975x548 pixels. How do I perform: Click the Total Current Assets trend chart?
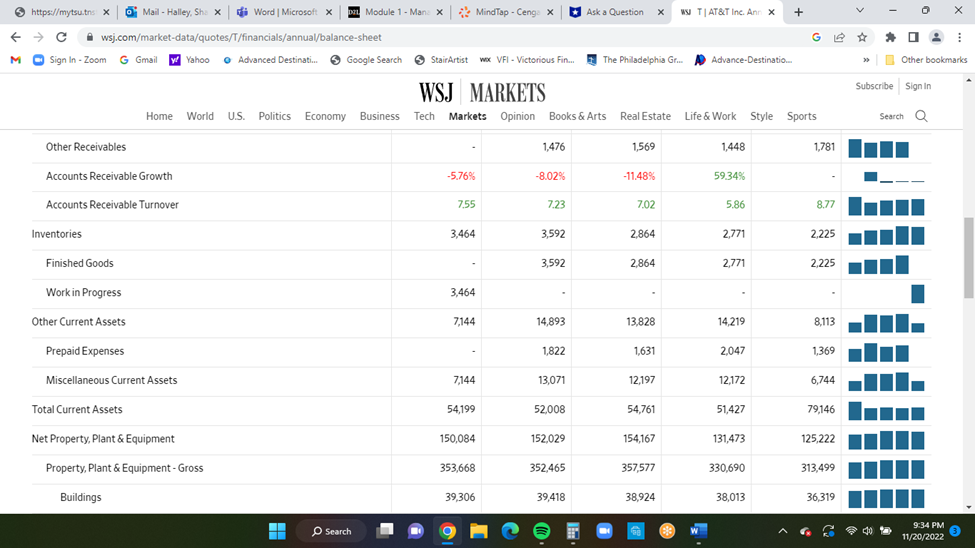coord(886,411)
